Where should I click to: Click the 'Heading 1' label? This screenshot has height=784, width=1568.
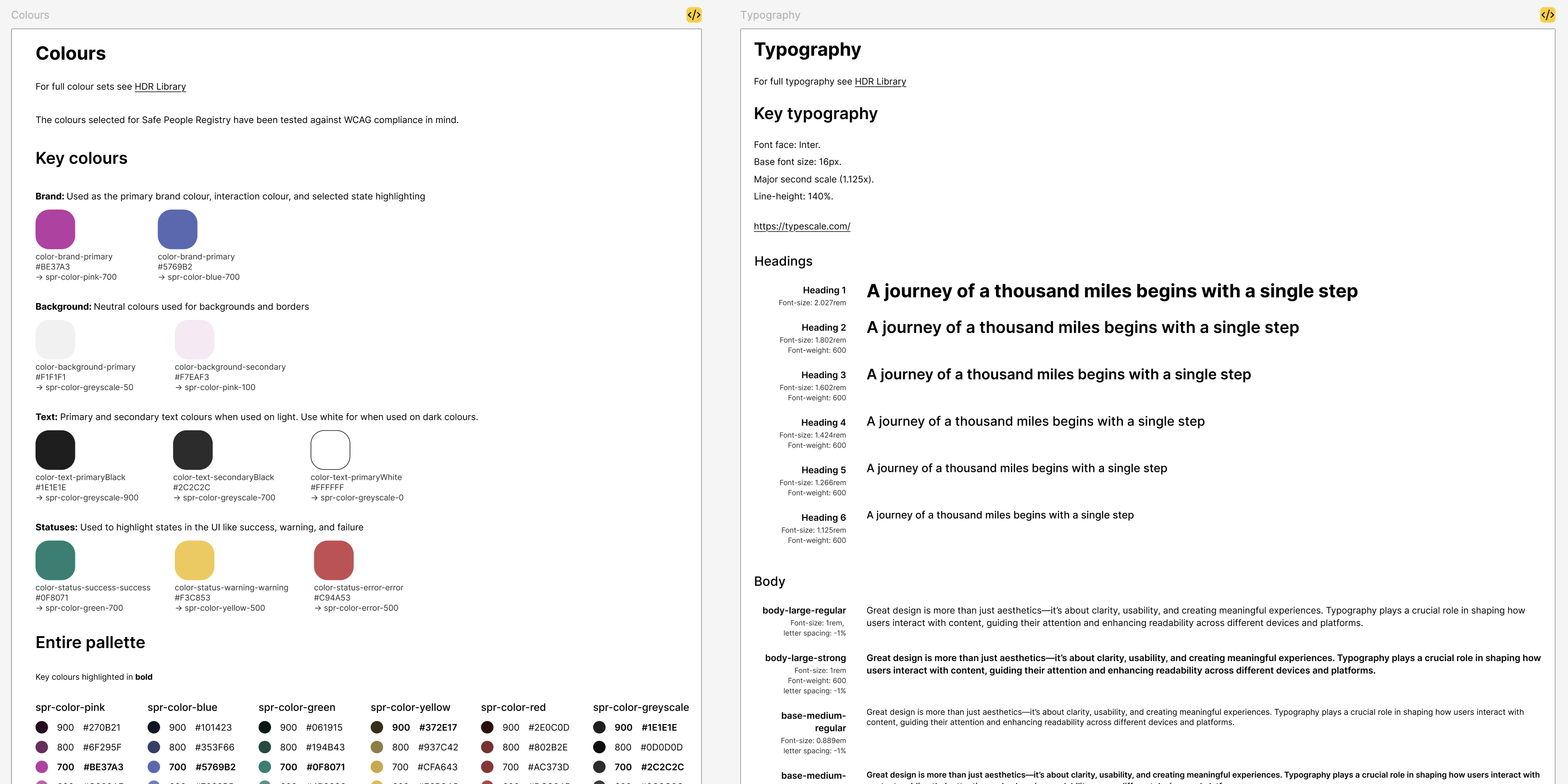coord(824,291)
